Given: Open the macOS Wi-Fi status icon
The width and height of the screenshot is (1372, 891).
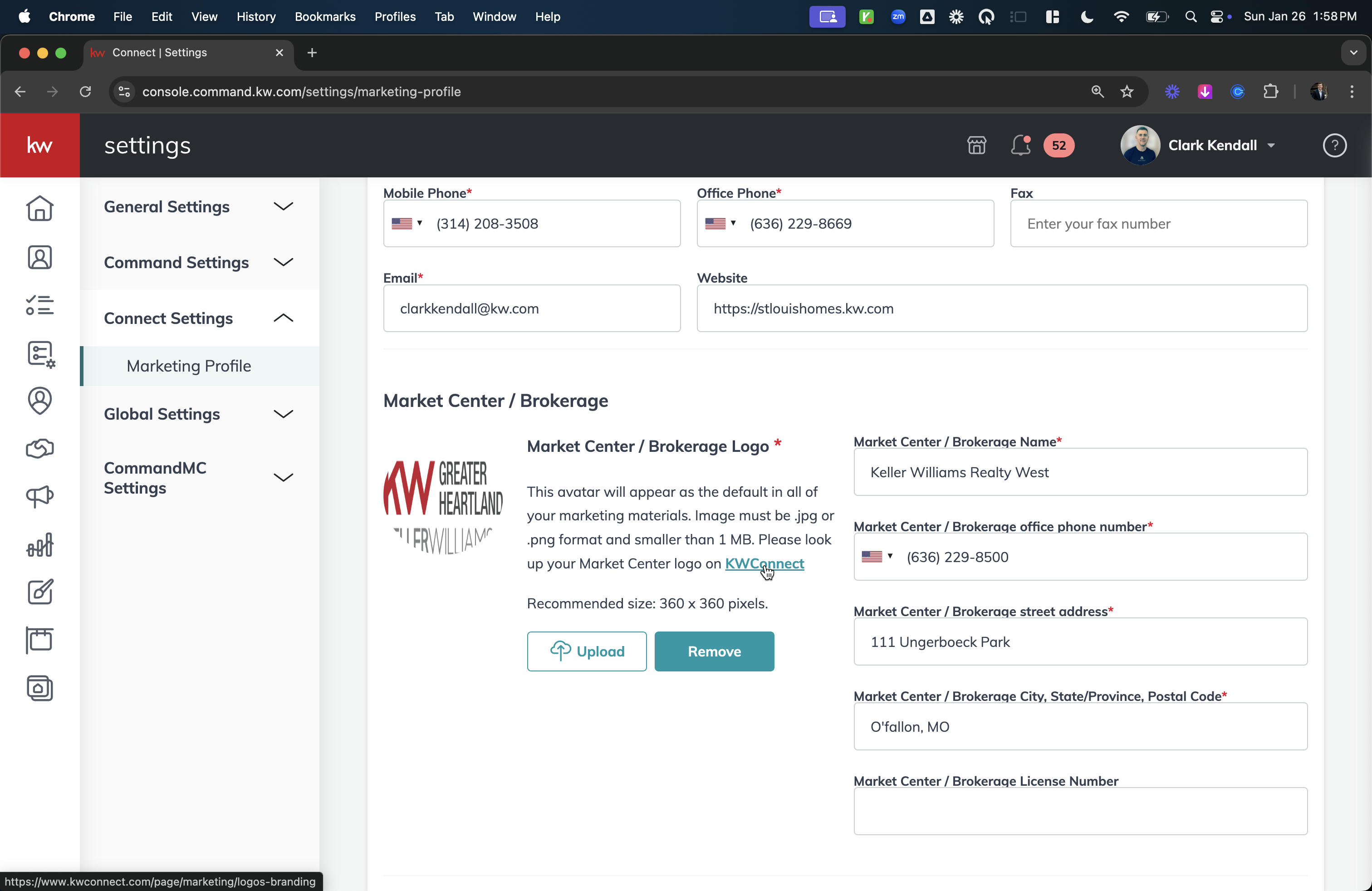Looking at the screenshot, I should (1120, 17).
